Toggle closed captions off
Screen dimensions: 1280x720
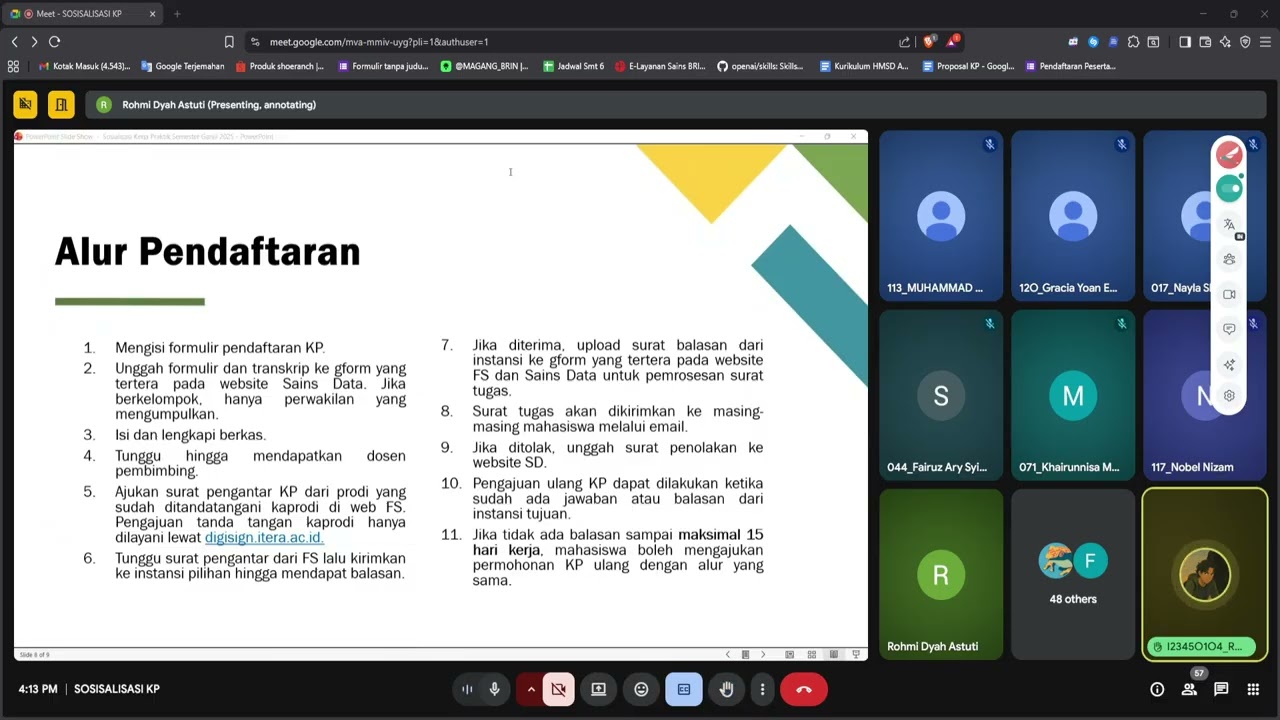point(684,689)
